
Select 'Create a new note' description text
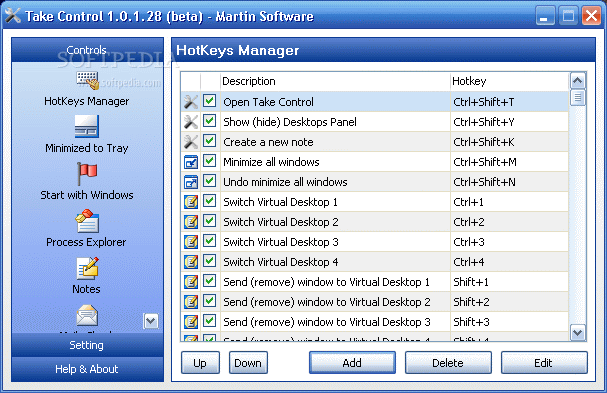pos(268,142)
